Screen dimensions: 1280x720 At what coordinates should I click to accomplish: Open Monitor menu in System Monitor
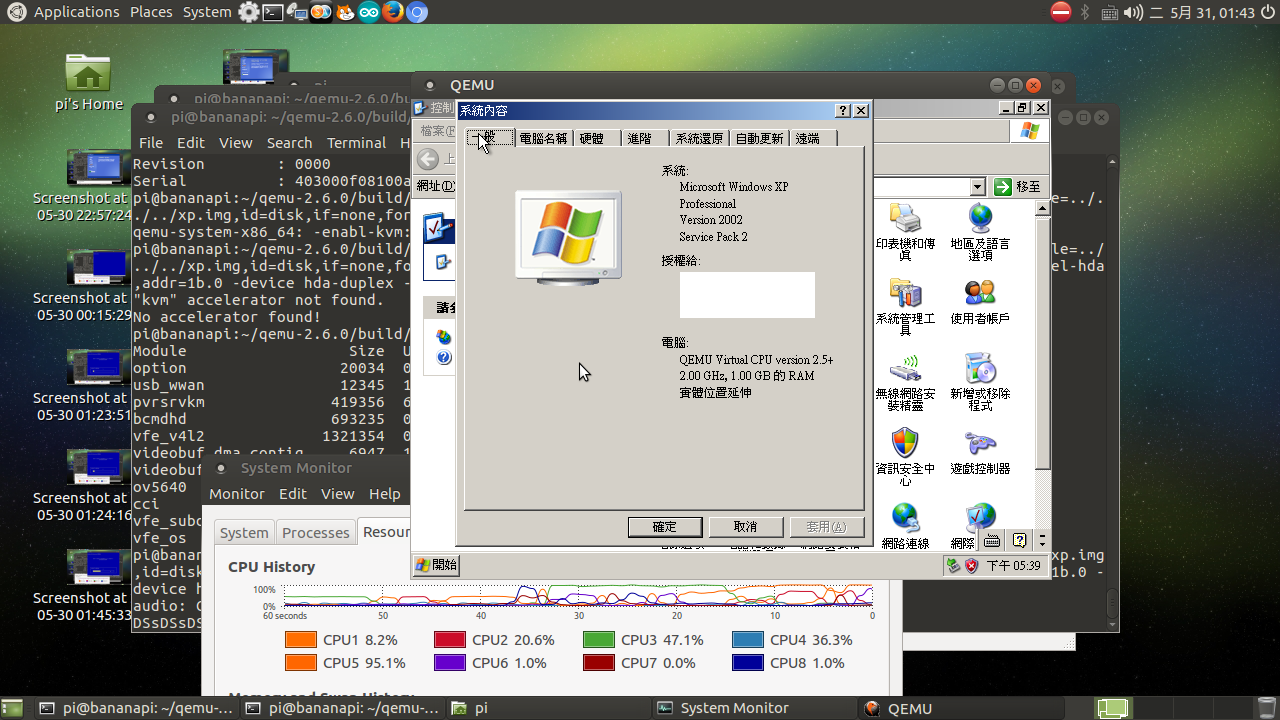click(x=237, y=494)
